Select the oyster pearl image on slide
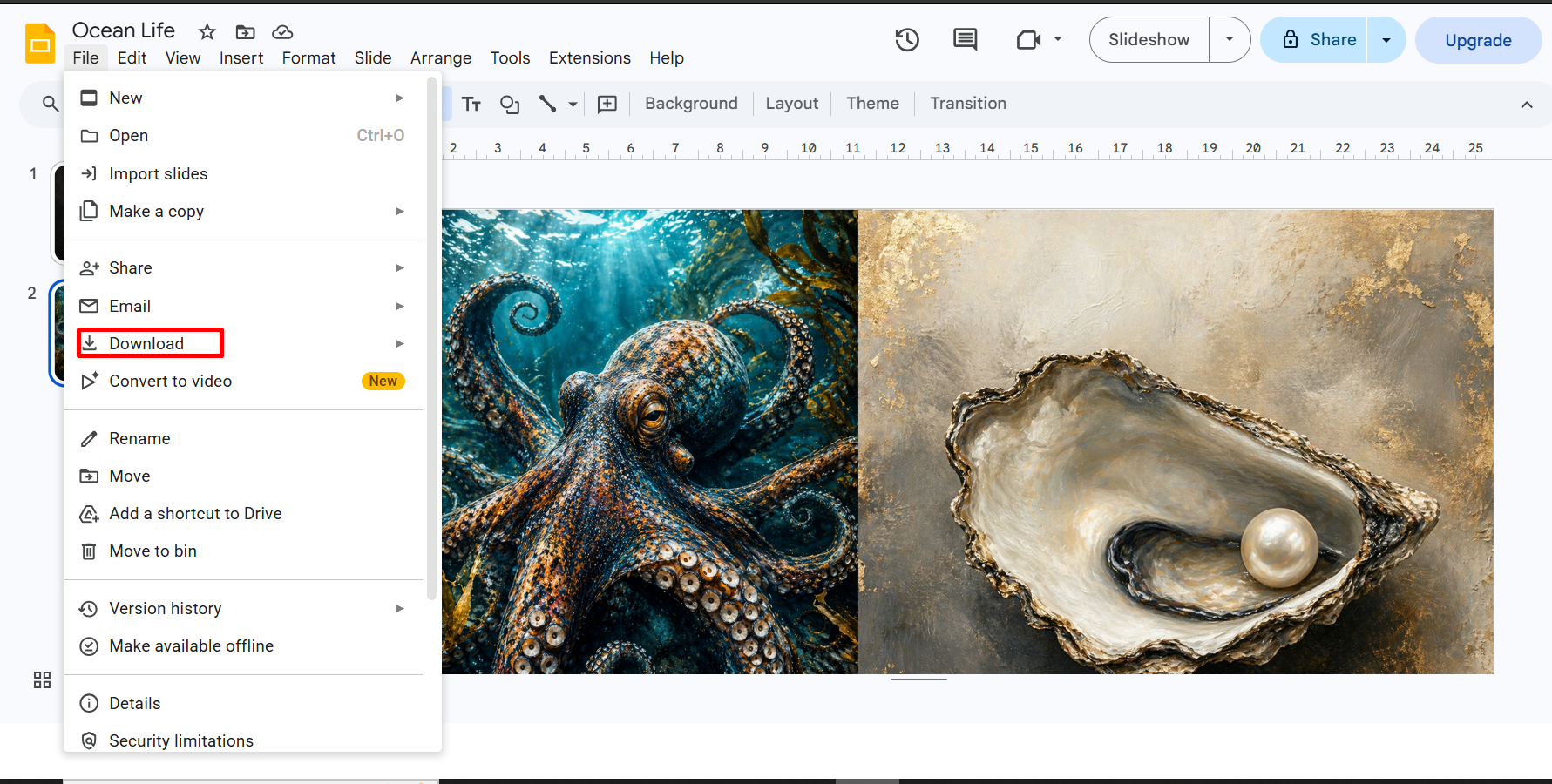The image size is (1552, 784). (x=1176, y=442)
